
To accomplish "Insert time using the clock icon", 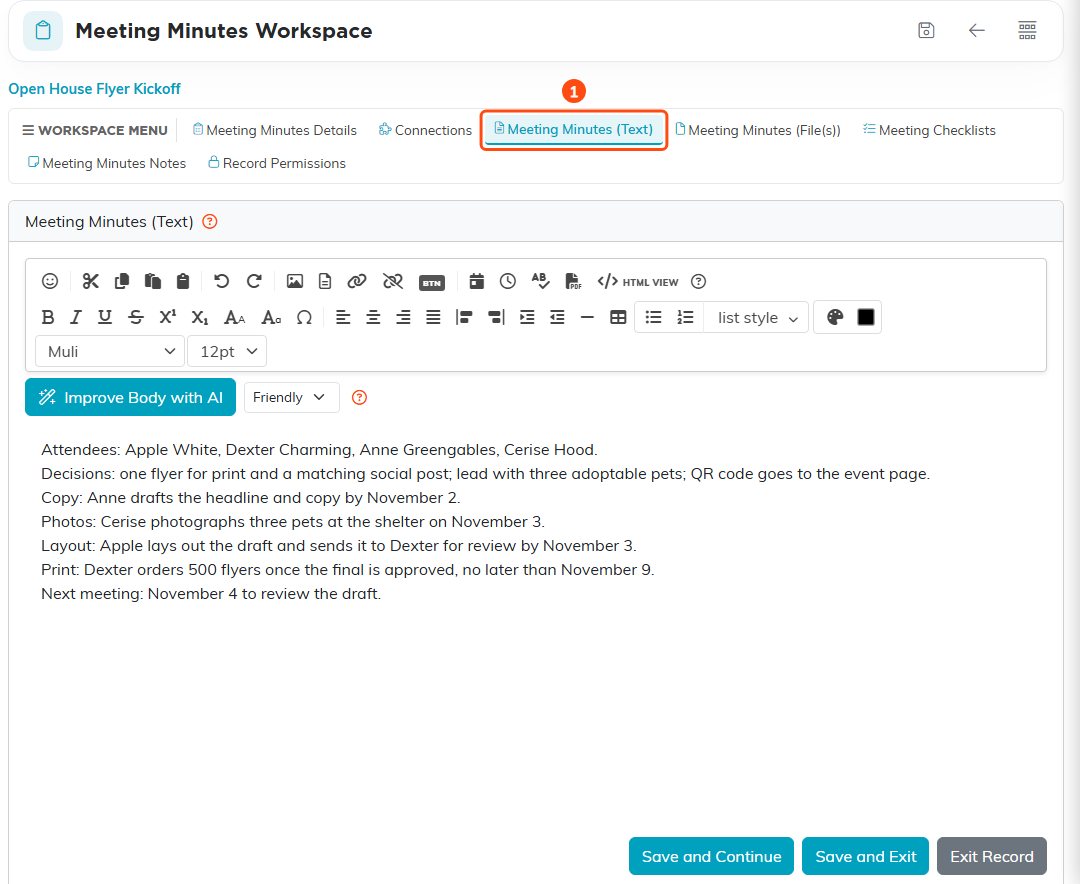I will click(508, 281).
